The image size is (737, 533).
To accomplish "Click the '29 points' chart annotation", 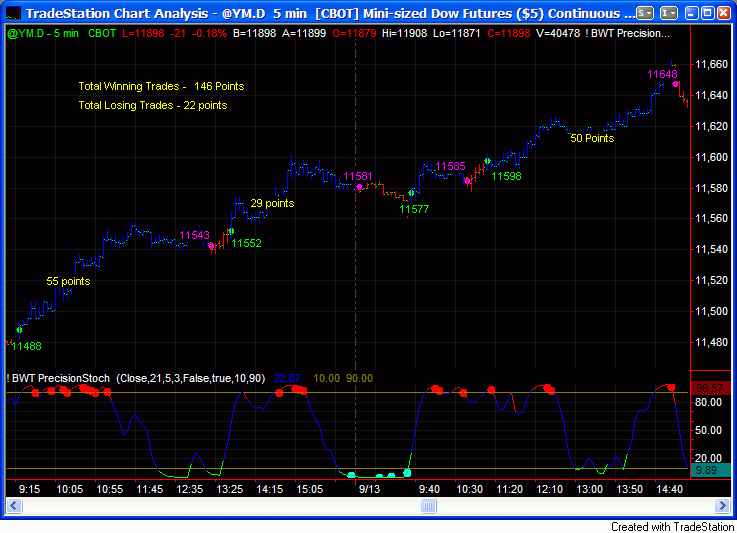I will 272,203.
